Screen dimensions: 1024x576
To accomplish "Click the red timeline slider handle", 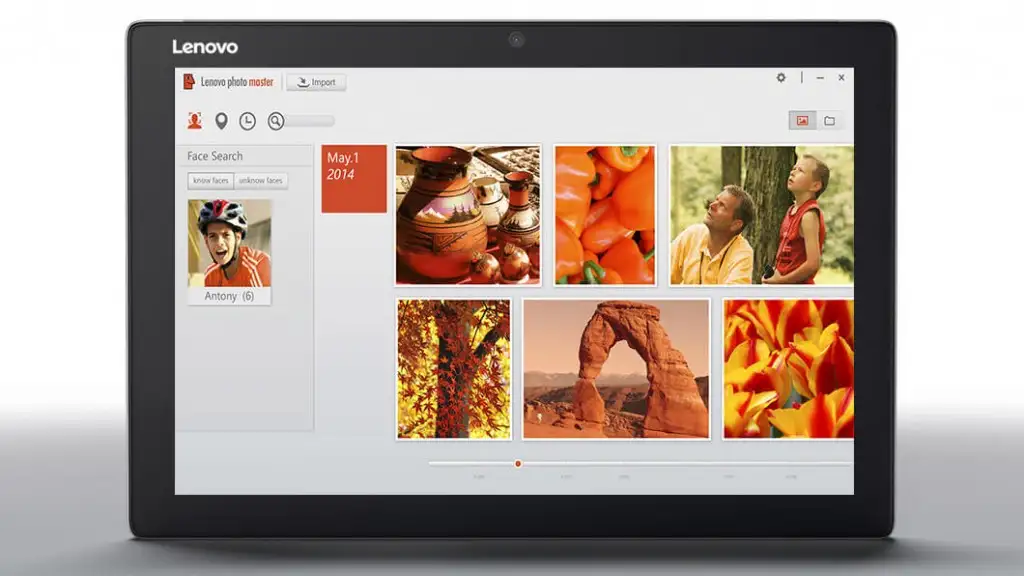I will pos(518,463).
